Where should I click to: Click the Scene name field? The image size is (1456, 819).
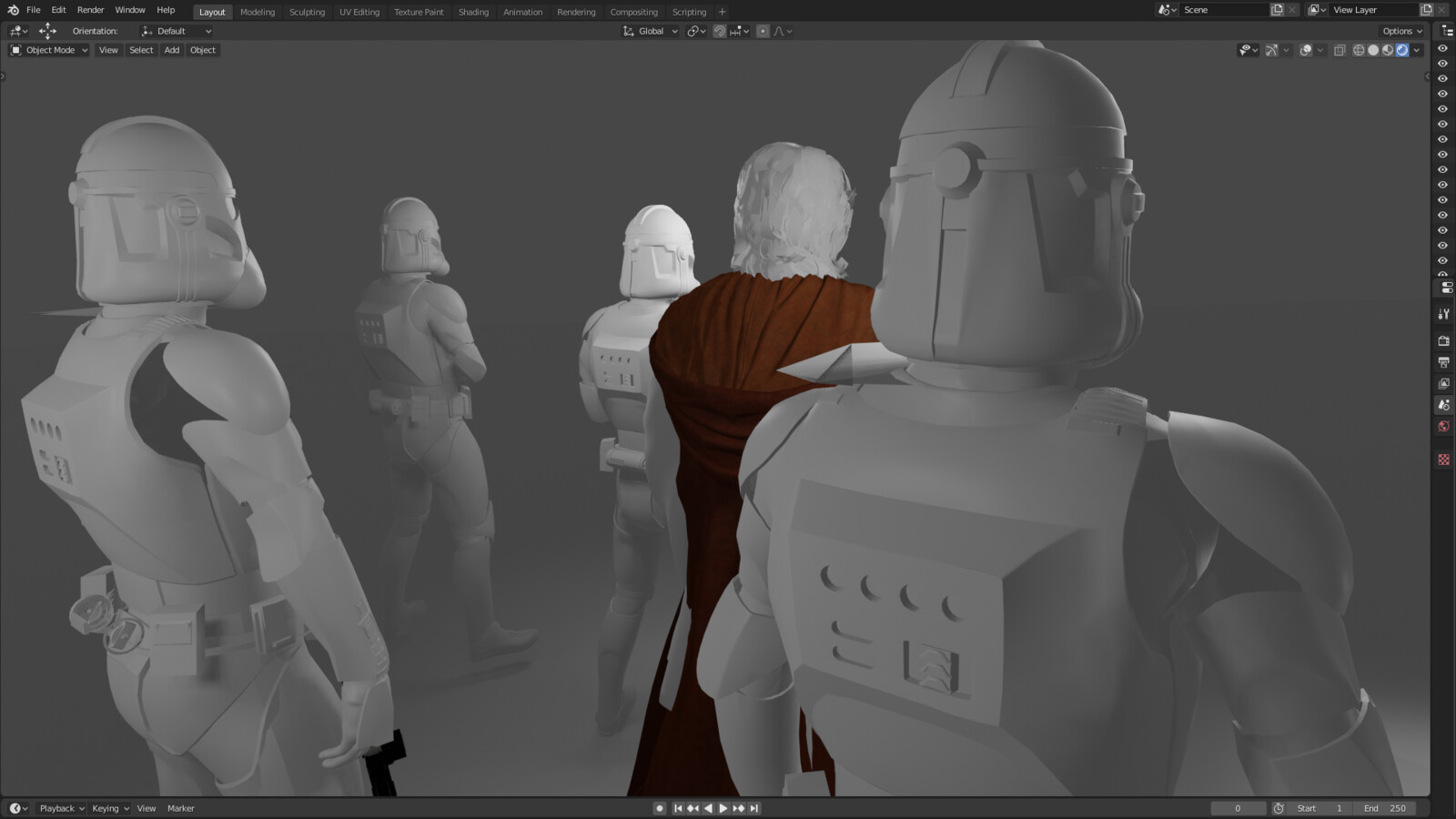pyautogui.click(x=1223, y=10)
